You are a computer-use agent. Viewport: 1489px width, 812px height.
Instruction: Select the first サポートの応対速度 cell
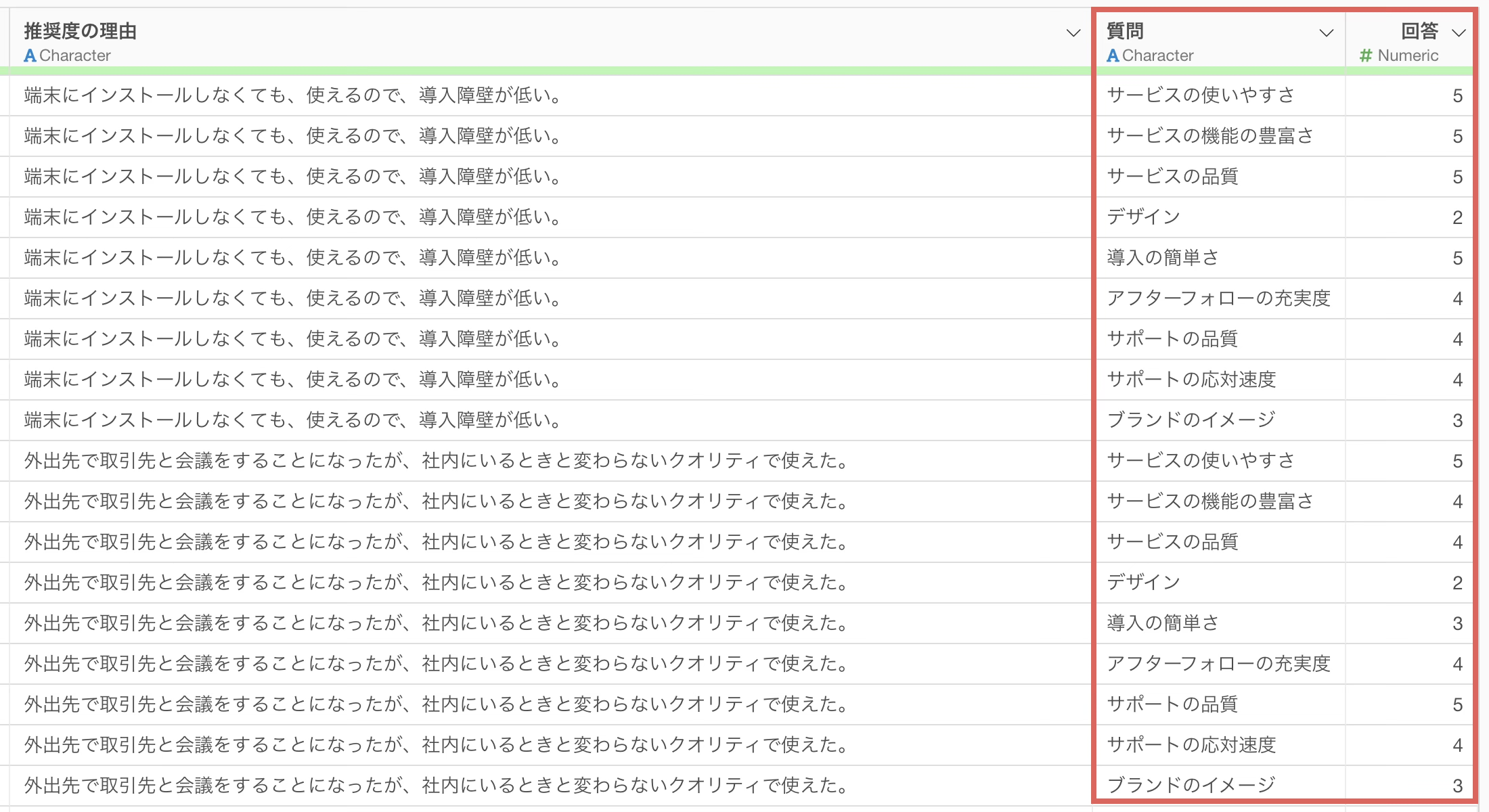pos(1191,380)
